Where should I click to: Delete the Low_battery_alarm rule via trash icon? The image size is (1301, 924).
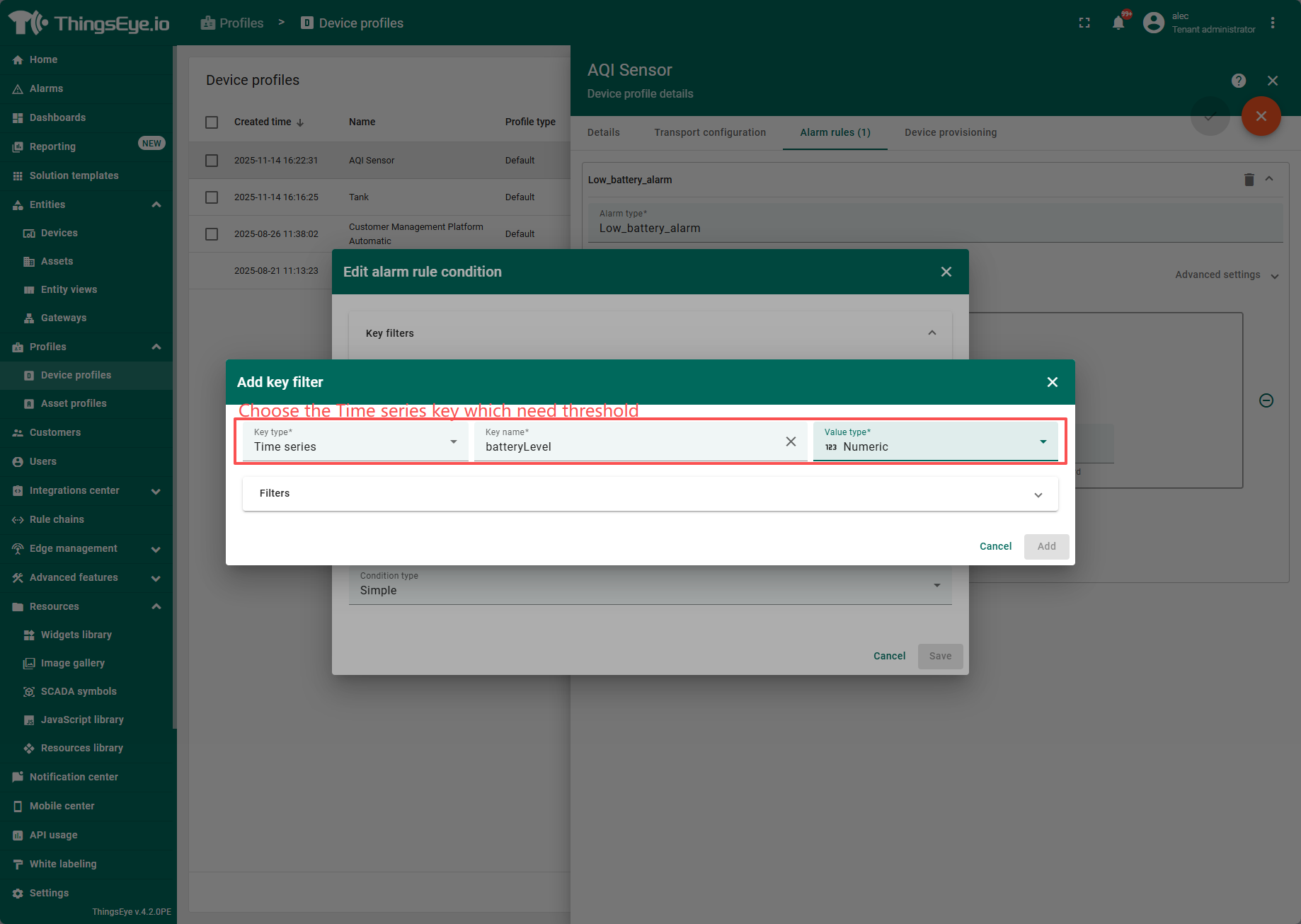click(1249, 180)
